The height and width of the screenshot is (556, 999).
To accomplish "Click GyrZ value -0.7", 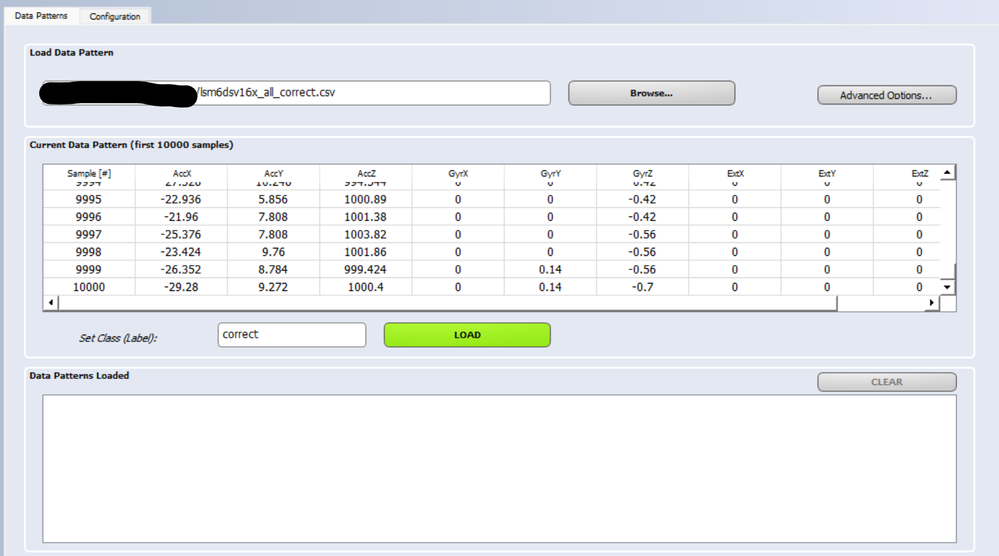I will [x=642, y=287].
